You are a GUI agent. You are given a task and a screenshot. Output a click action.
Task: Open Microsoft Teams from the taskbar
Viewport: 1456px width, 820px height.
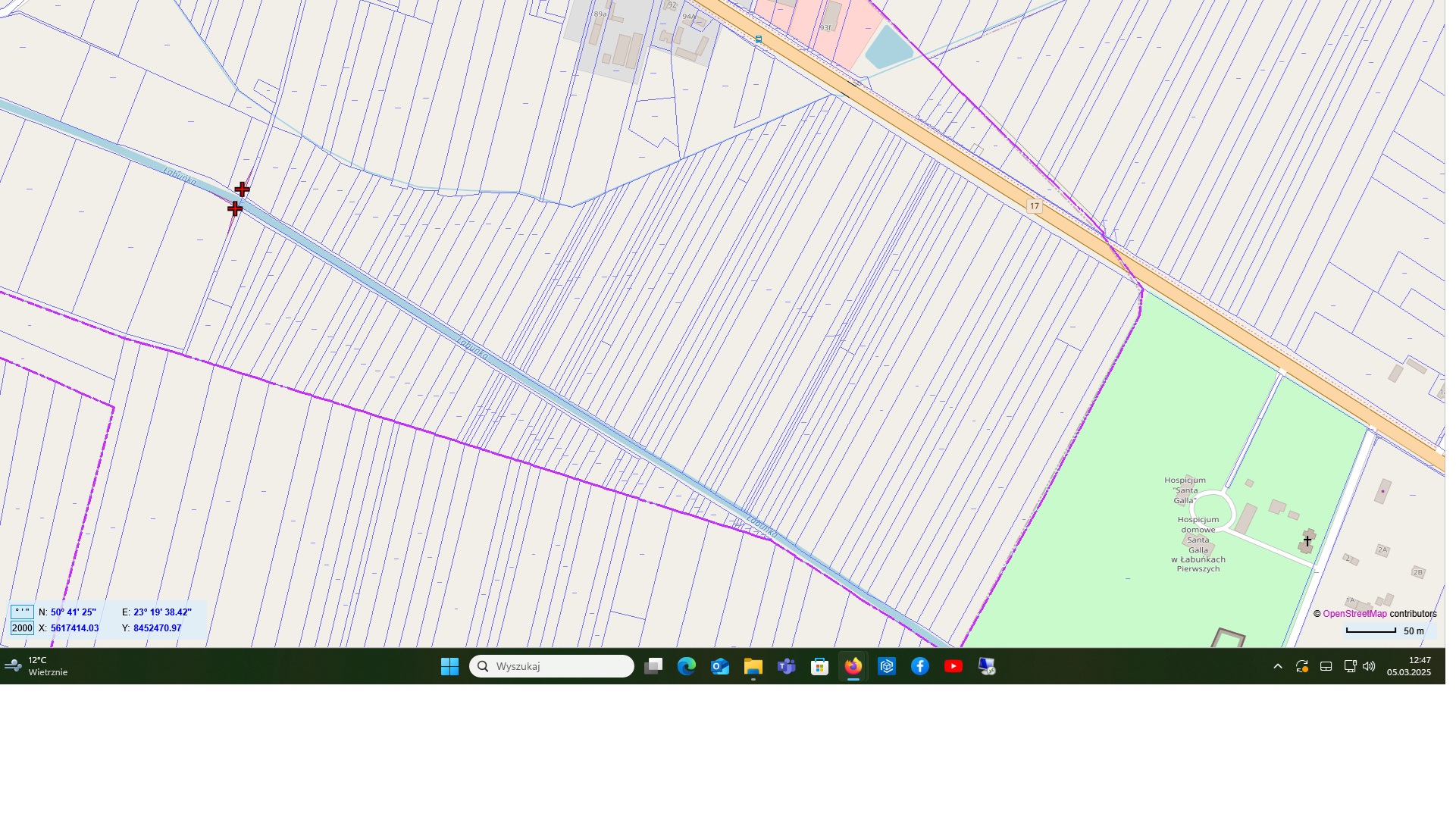click(x=787, y=666)
